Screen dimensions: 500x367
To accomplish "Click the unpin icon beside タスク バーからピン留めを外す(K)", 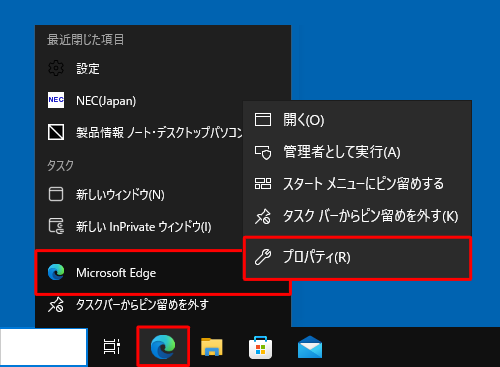I will (263, 217).
